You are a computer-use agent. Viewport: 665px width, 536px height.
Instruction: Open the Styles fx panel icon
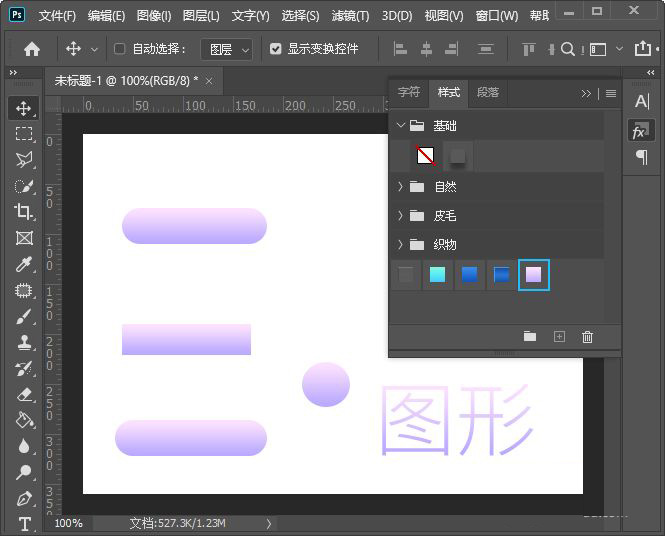[x=641, y=131]
